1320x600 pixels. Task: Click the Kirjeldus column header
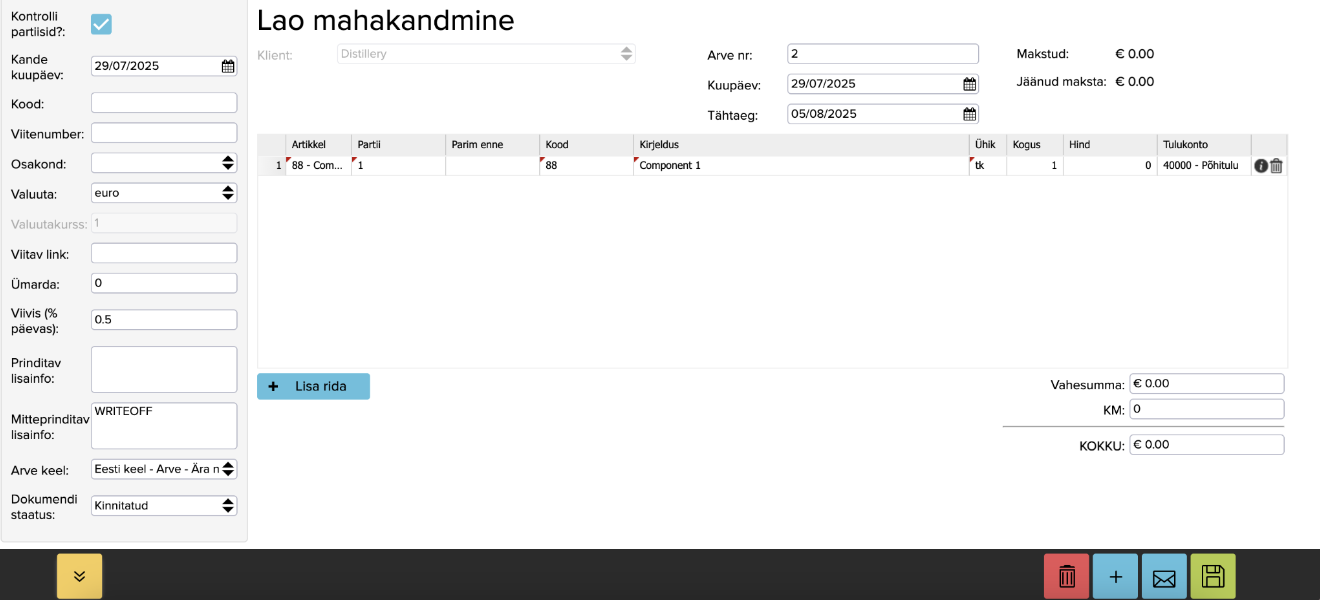(659, 145)
